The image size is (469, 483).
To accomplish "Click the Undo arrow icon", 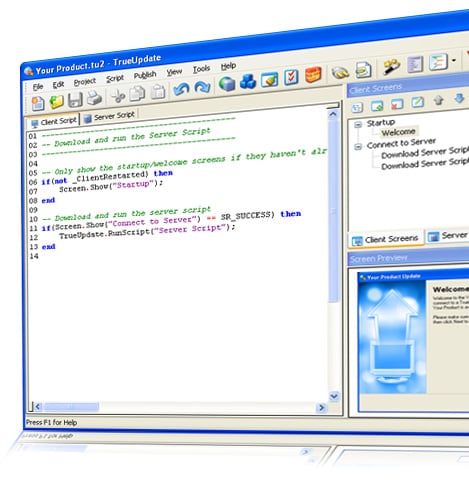I will [181, 89].
